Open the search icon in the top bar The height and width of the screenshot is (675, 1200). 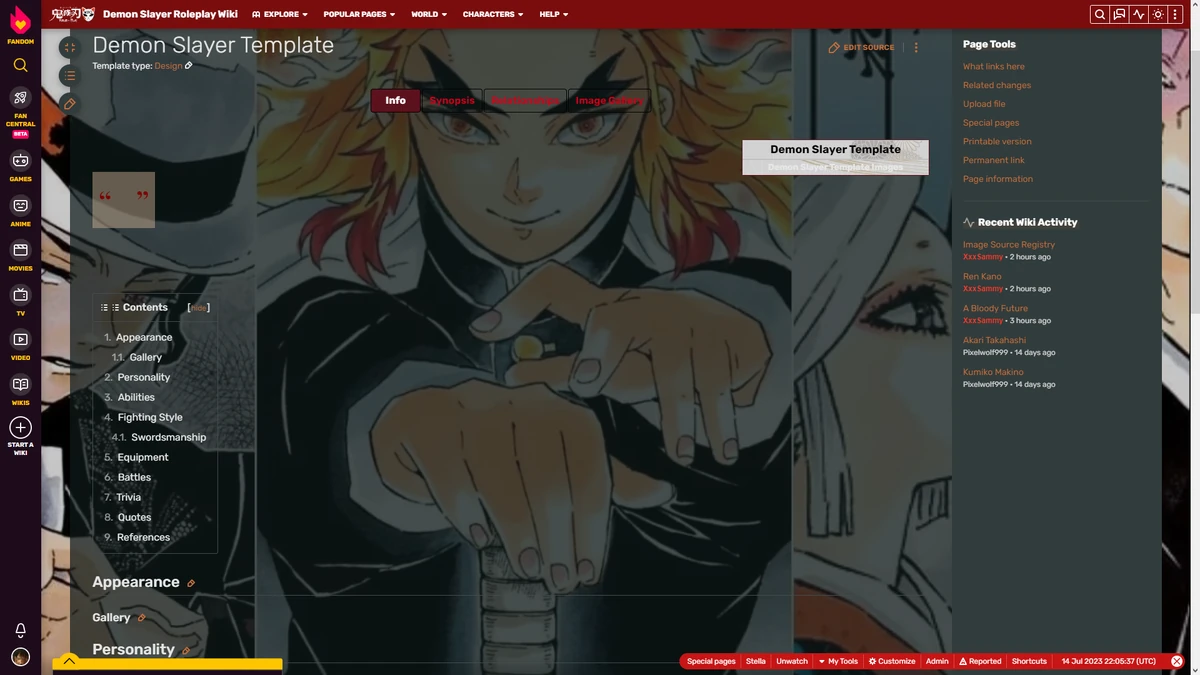click(x=1099, y=14)
